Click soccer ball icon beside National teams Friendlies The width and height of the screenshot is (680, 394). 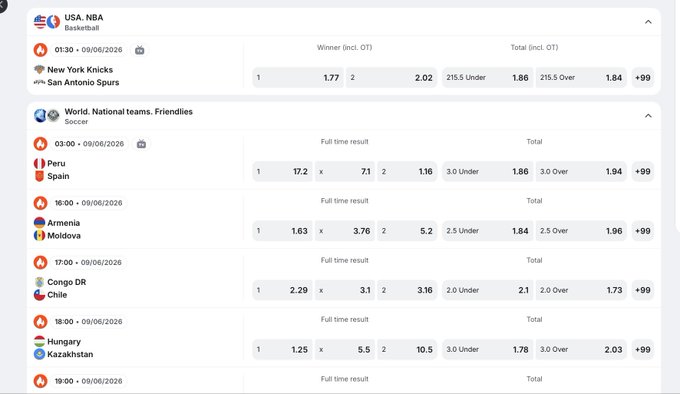pyautogui.click(x=53, y=116)
